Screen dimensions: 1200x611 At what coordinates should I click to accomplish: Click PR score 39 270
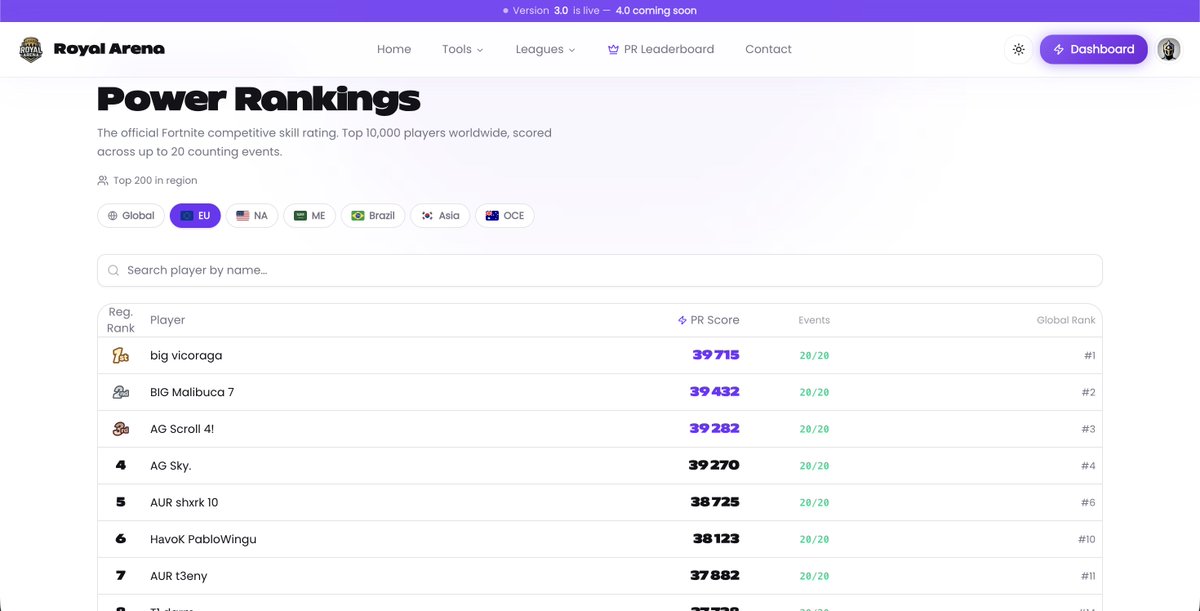pos(714,466)
